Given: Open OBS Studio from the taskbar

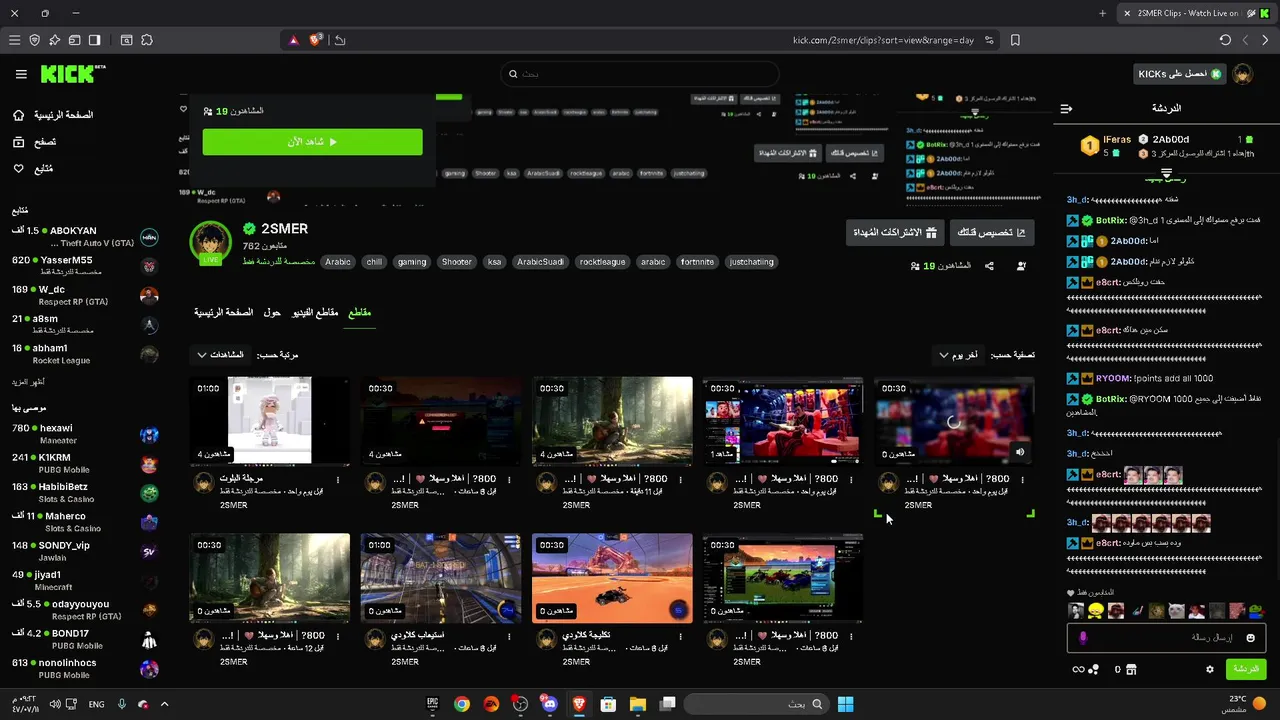Looking at the screenshot, I should (520, 704).
